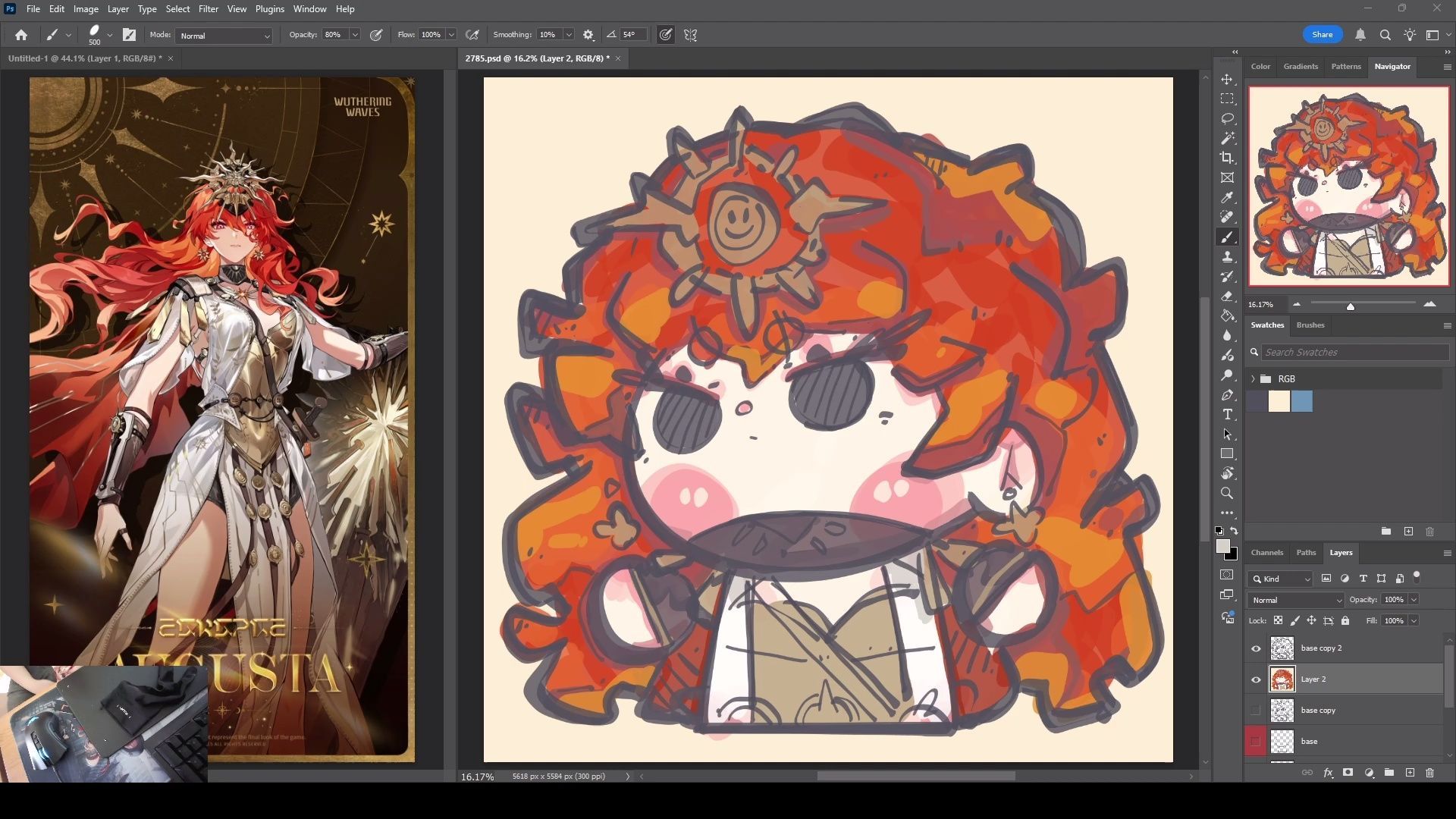
Task: Select the Zoom tool
Action: tap(1227, 494)
